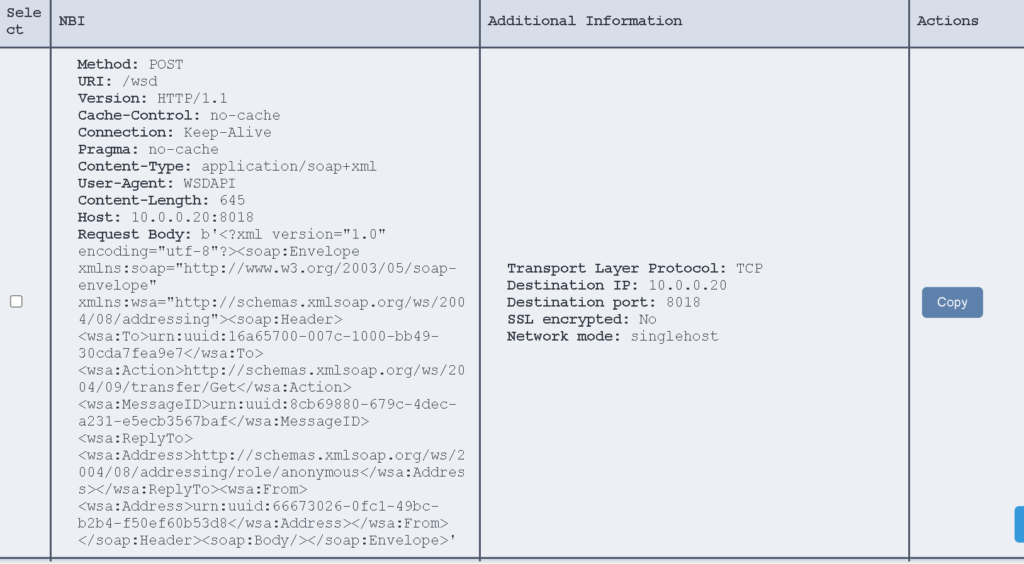The image size is (1024, 564).
Task: Click the NBI column header
Action: 71,21
